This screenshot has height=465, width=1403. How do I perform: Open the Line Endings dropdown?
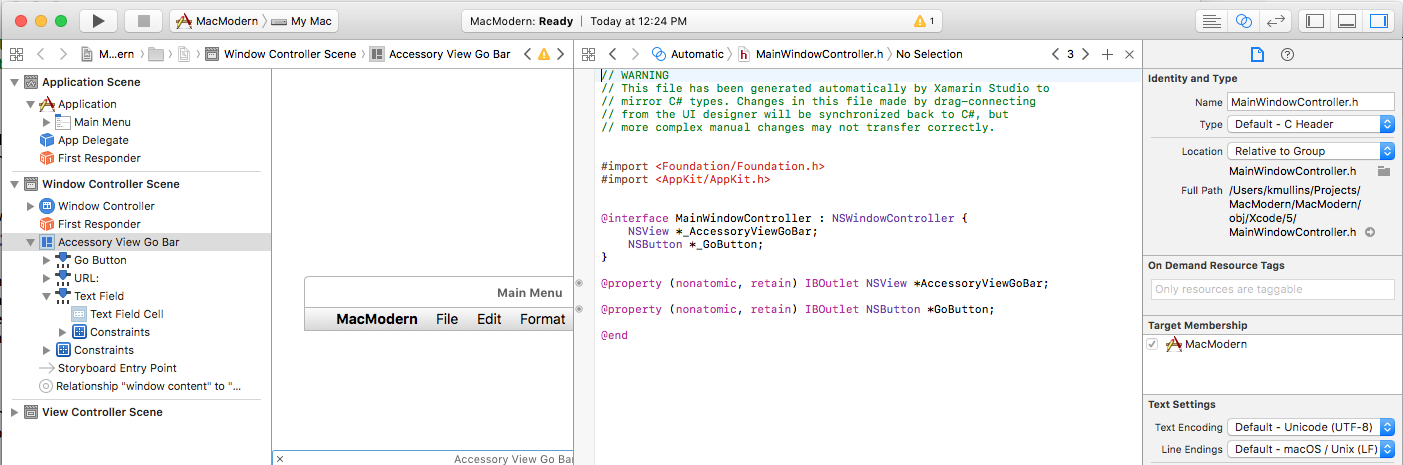[1310, 449]
